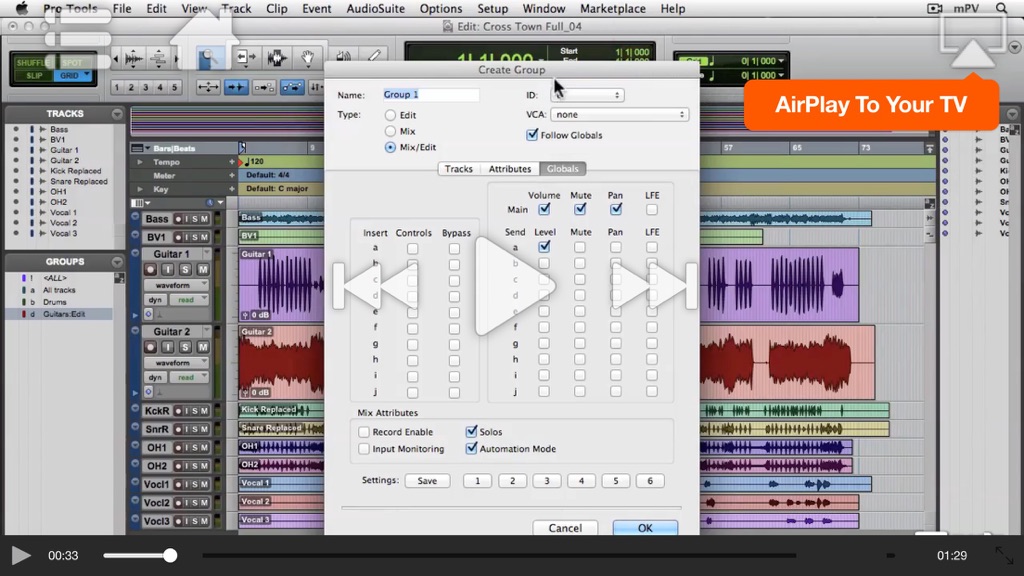
Task: Expand the Key ruler triangle
Action: 139,189
